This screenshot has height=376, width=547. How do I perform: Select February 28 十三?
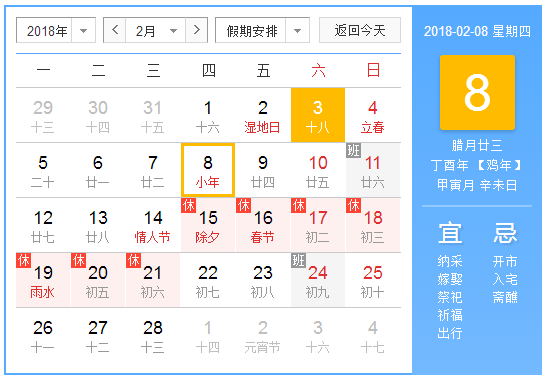(x=153, y=336)
